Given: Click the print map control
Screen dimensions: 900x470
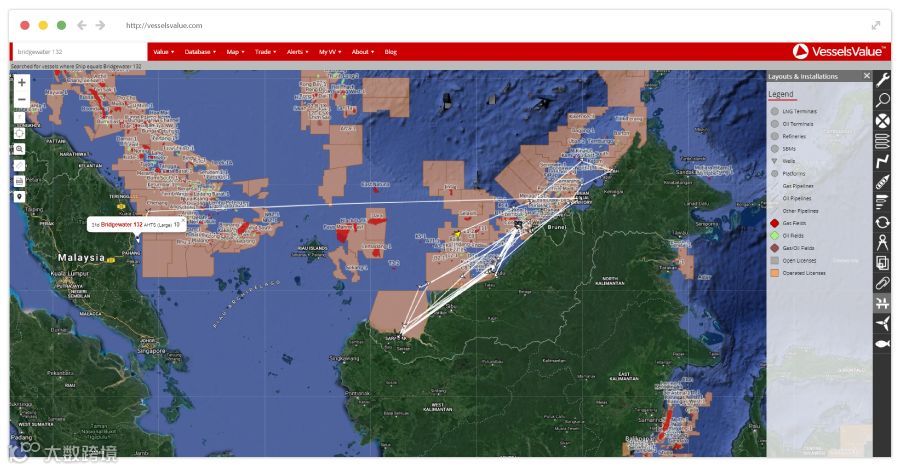Looking at the screenshot, I should coord(20,181).
